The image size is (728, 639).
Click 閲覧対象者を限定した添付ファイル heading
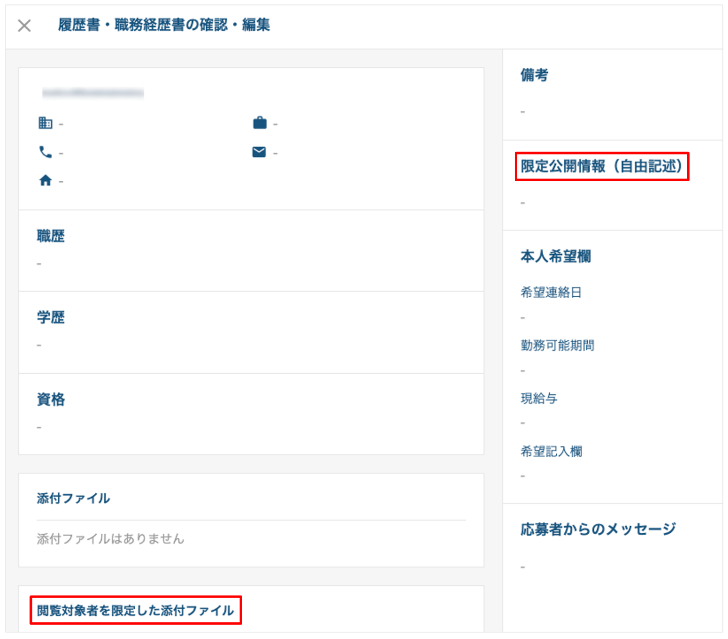coord(136,610)
